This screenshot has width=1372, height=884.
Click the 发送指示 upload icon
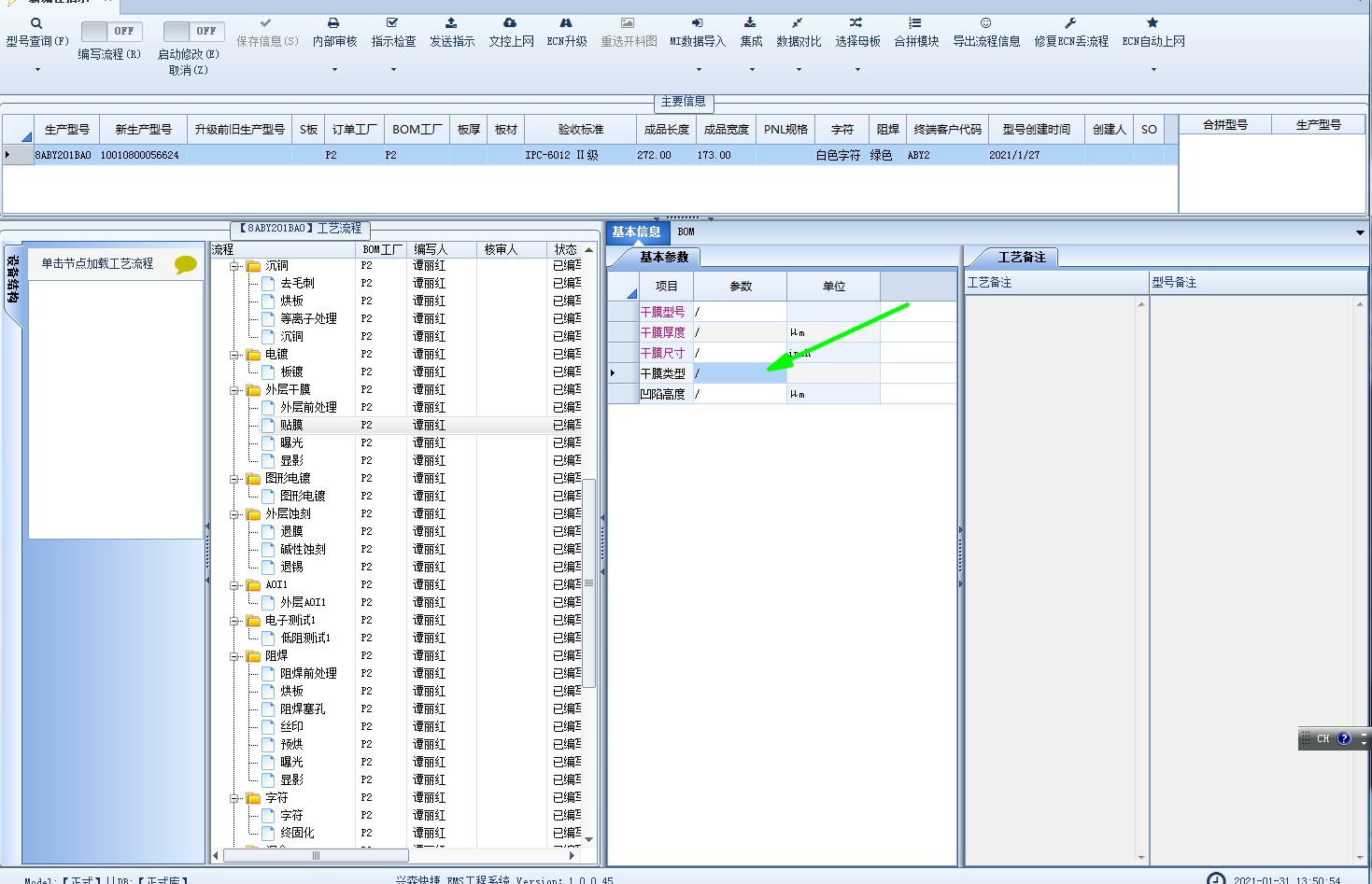tap(451, 22)
